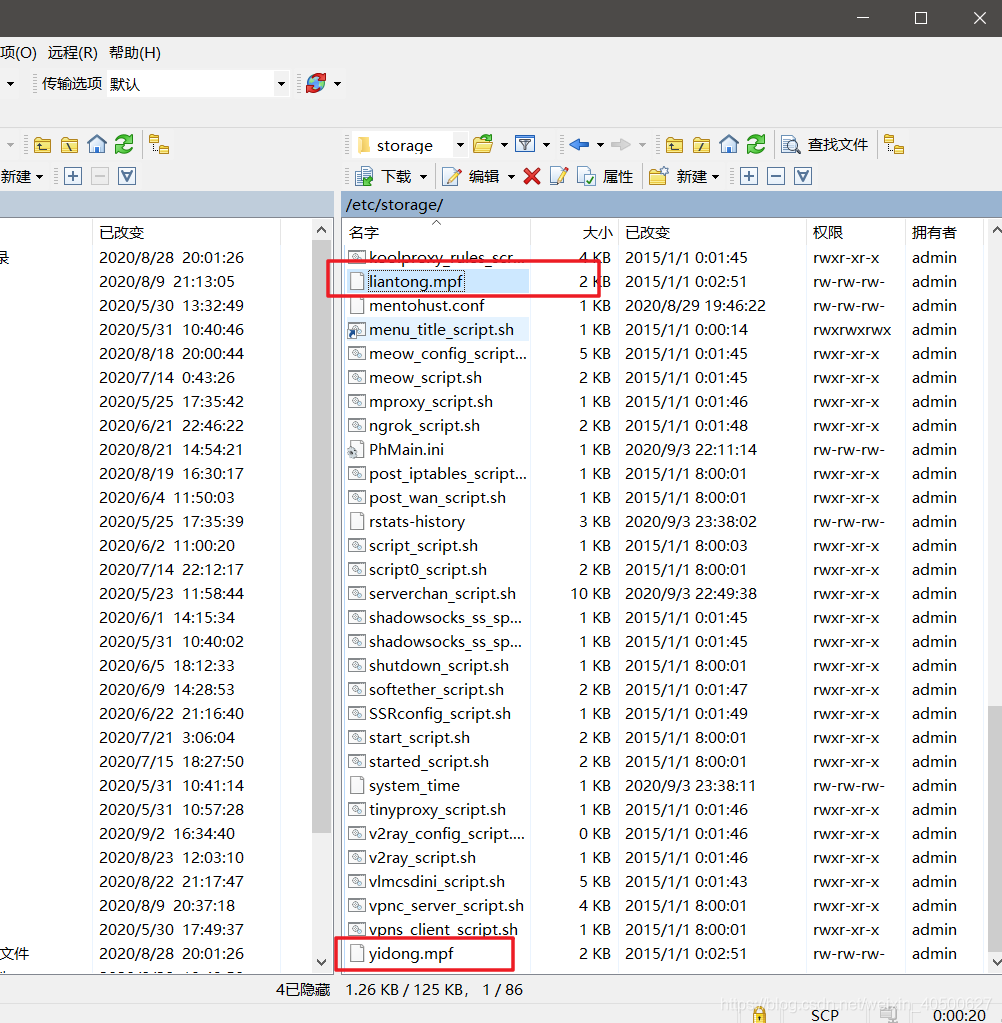Screen dimensions: 1002x1023
Task: Go to remote parent directory icon
Action: point(675,144)
